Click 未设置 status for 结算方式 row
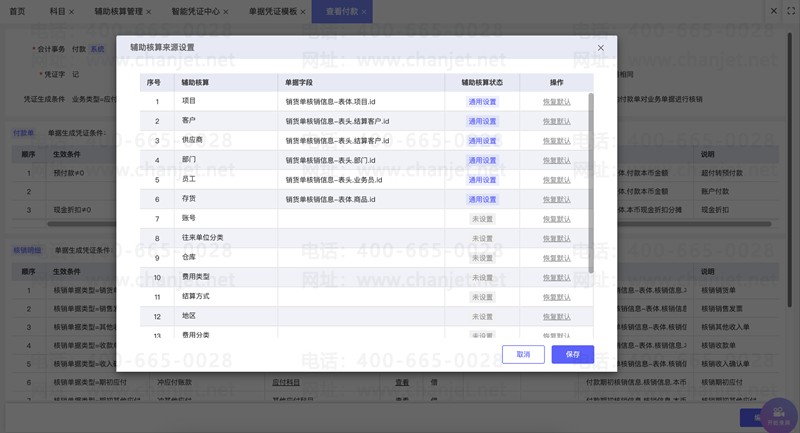800x433 pixels. click(482, 297)
